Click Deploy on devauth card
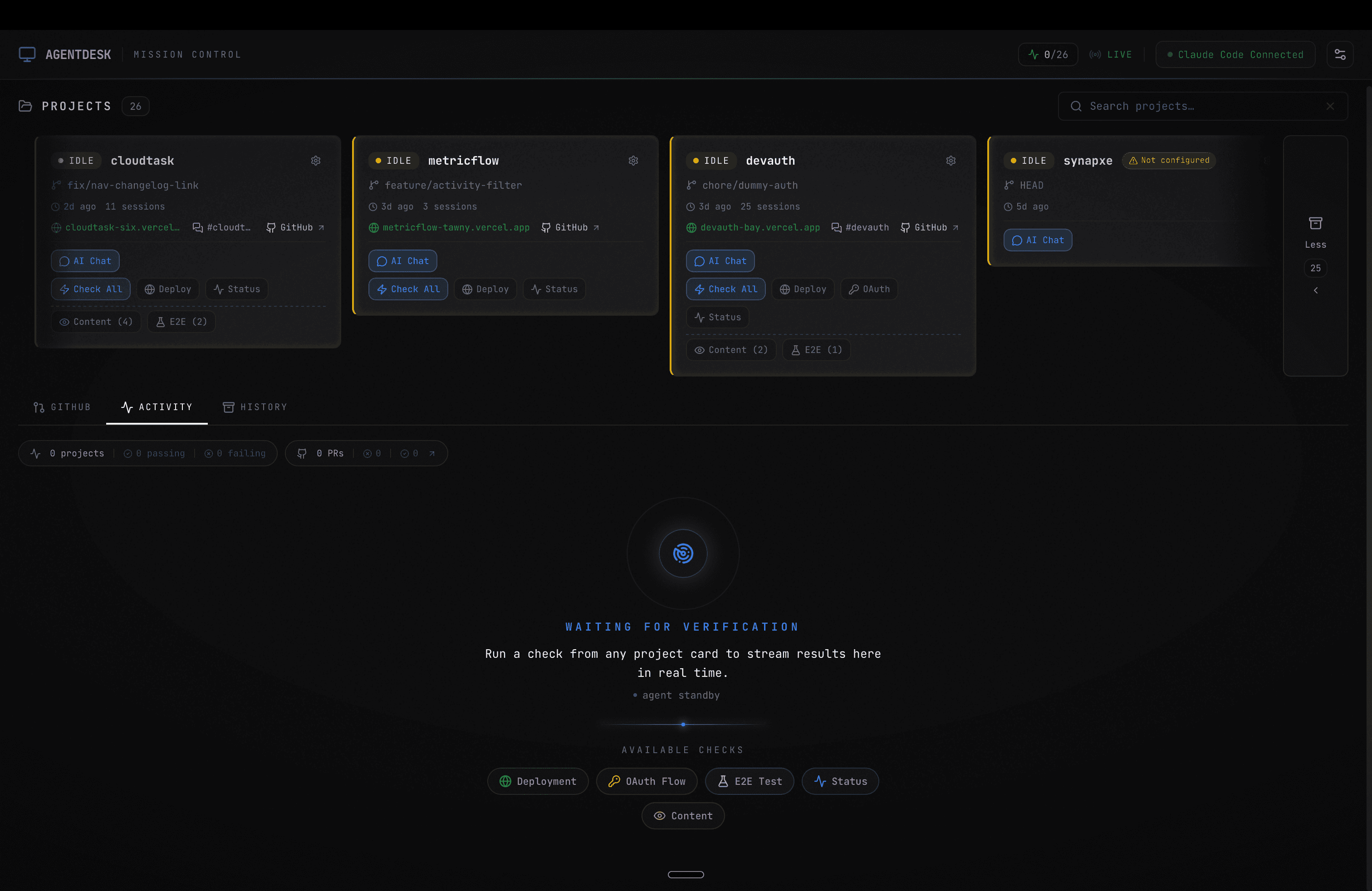1372x891 pixels. tap(803, 289)
